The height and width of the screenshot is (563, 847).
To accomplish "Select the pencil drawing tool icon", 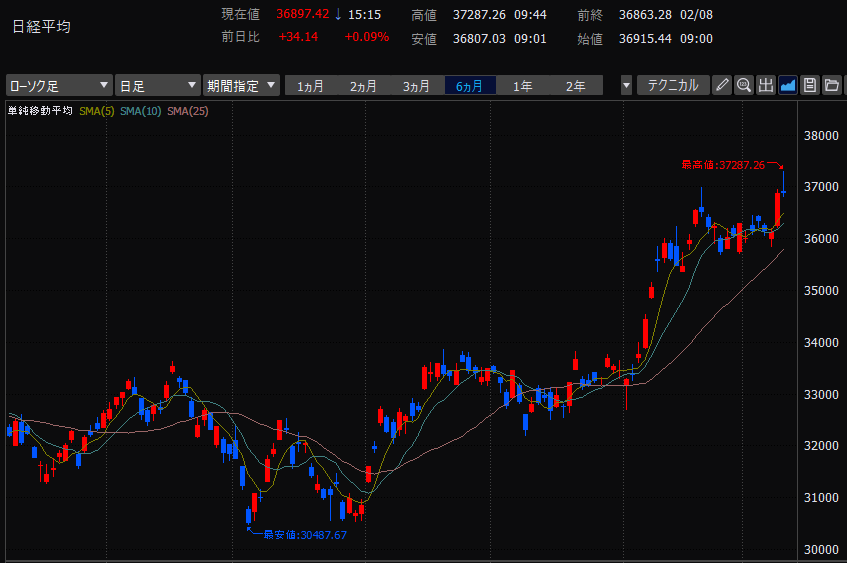I will pyautogui.click(x=722, y=85).
